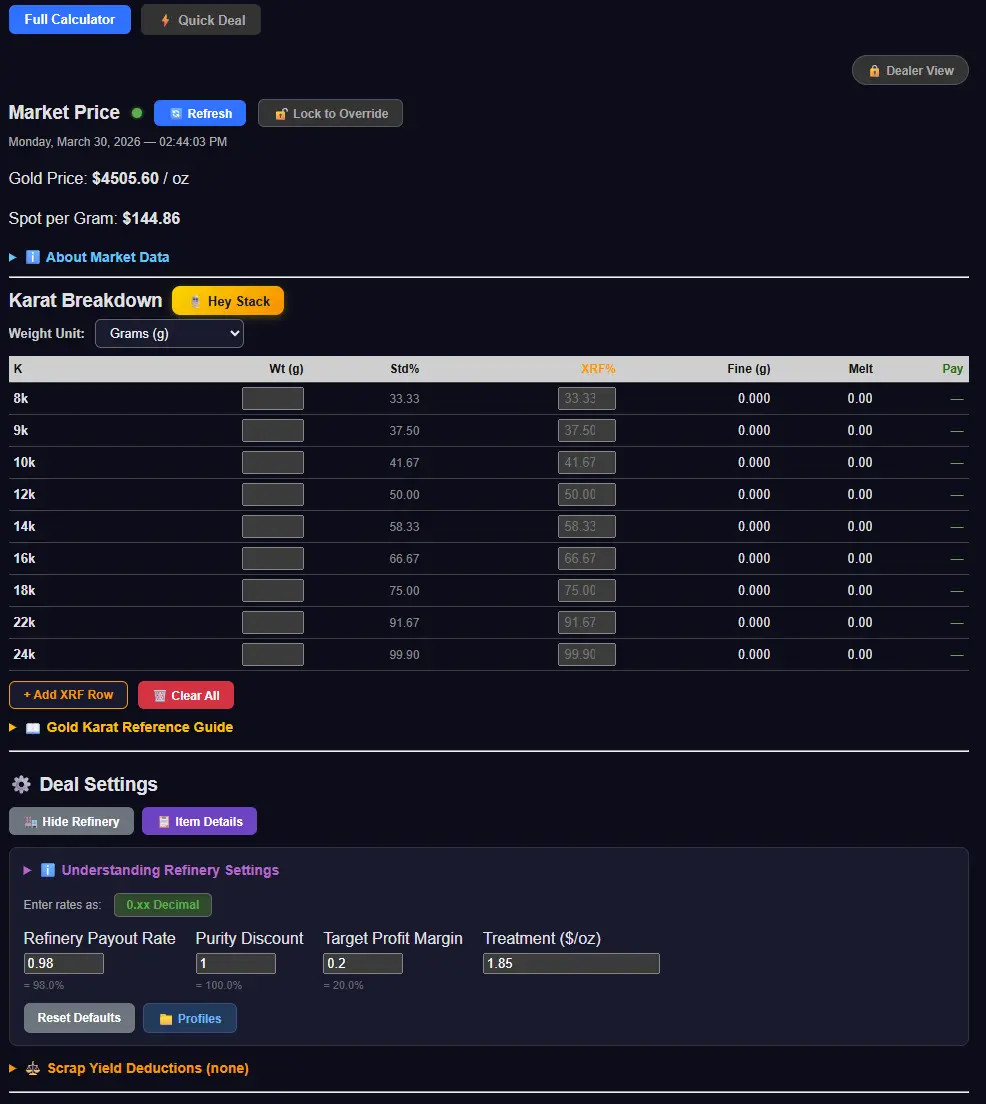Click the 10k weight input field

pos(273,463)
